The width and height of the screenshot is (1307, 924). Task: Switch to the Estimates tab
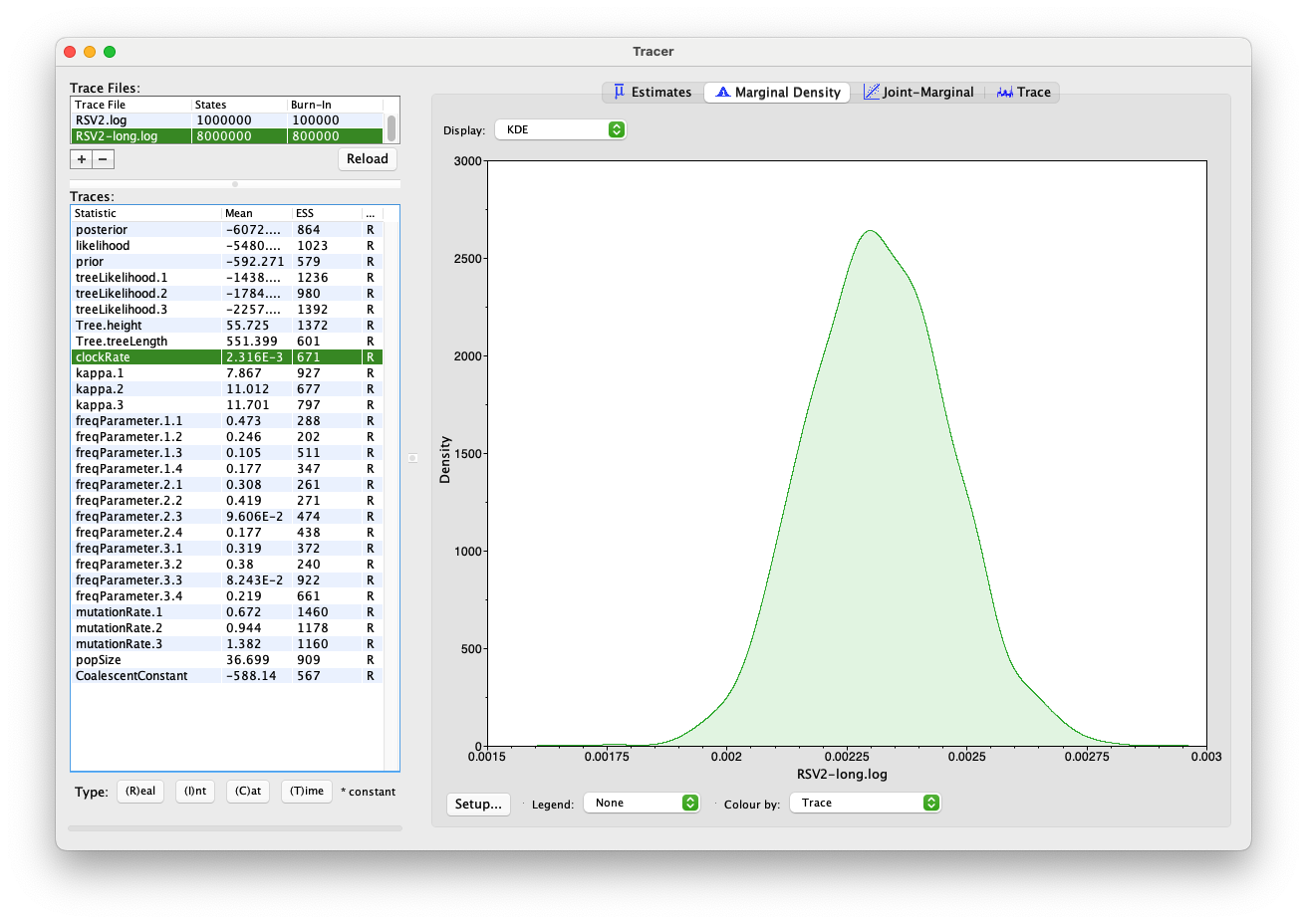coord(653,92)
